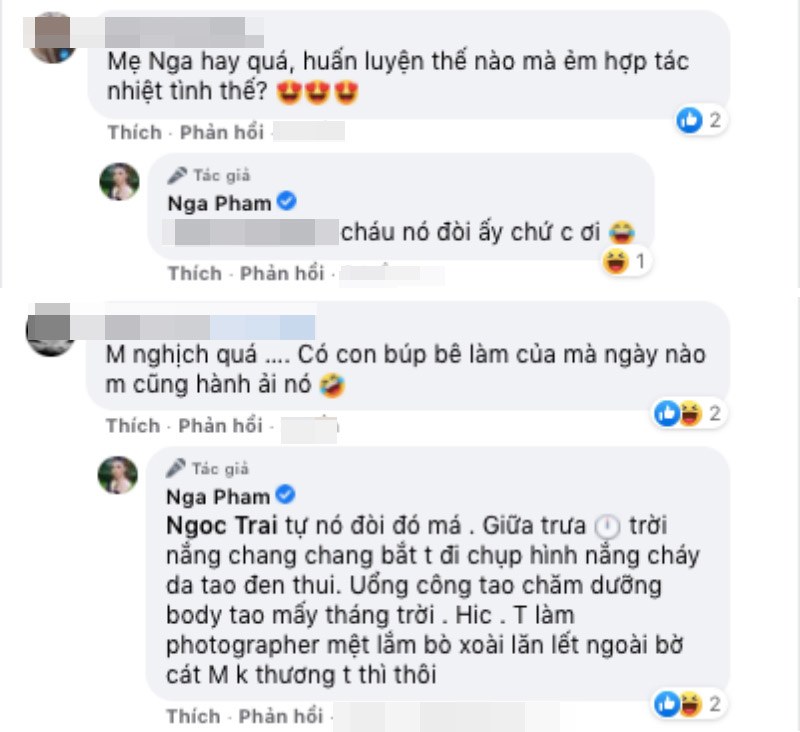Image resolution: width=800 pixels, height=732 pixels.
Task: Open the Nga Pham profile from first reply
Action: click(x=219, y=204)
